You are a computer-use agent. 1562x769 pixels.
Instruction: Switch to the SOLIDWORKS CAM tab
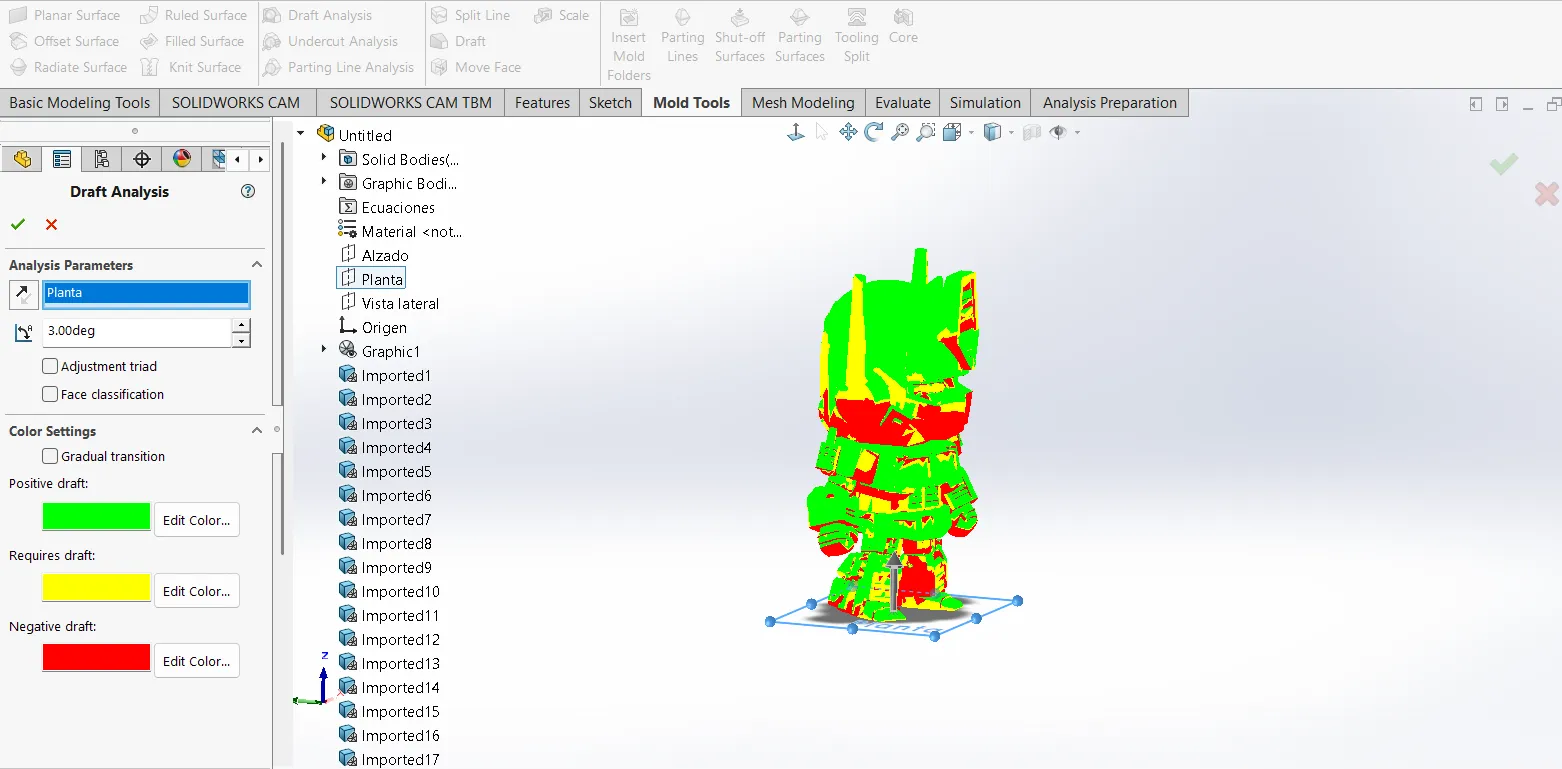point(236,102)
